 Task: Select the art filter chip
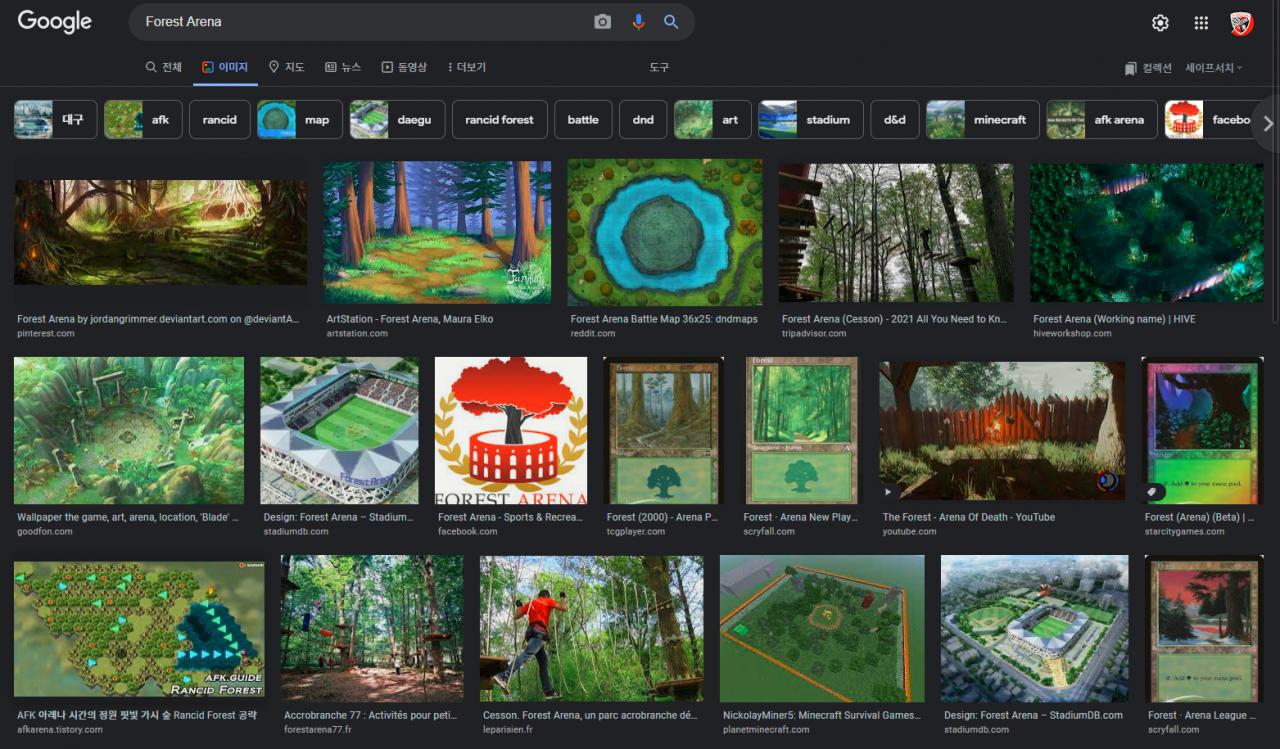tap(713, 119)
